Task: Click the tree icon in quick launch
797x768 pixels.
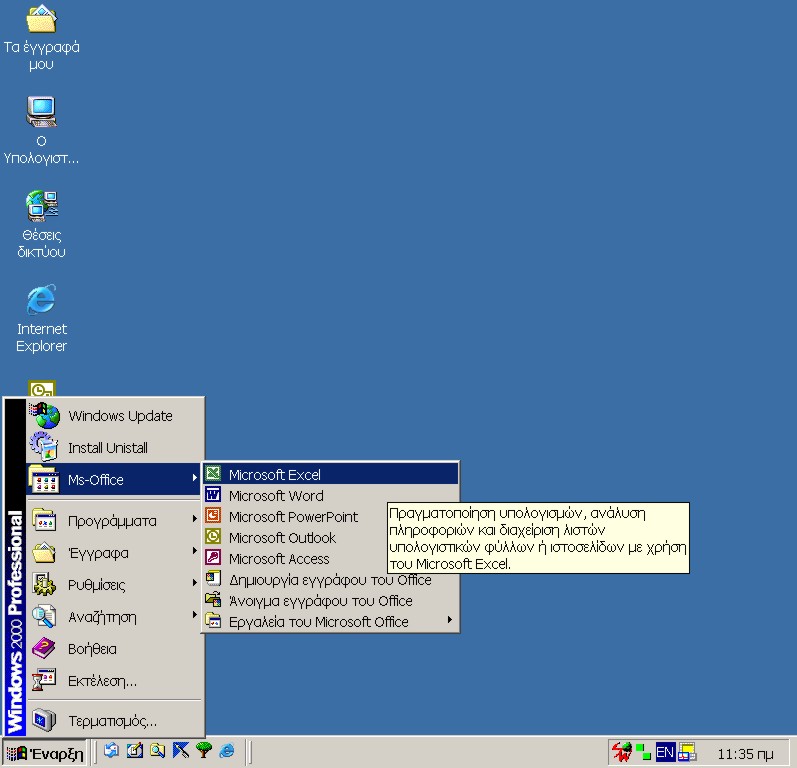Action: click(204, 751)
